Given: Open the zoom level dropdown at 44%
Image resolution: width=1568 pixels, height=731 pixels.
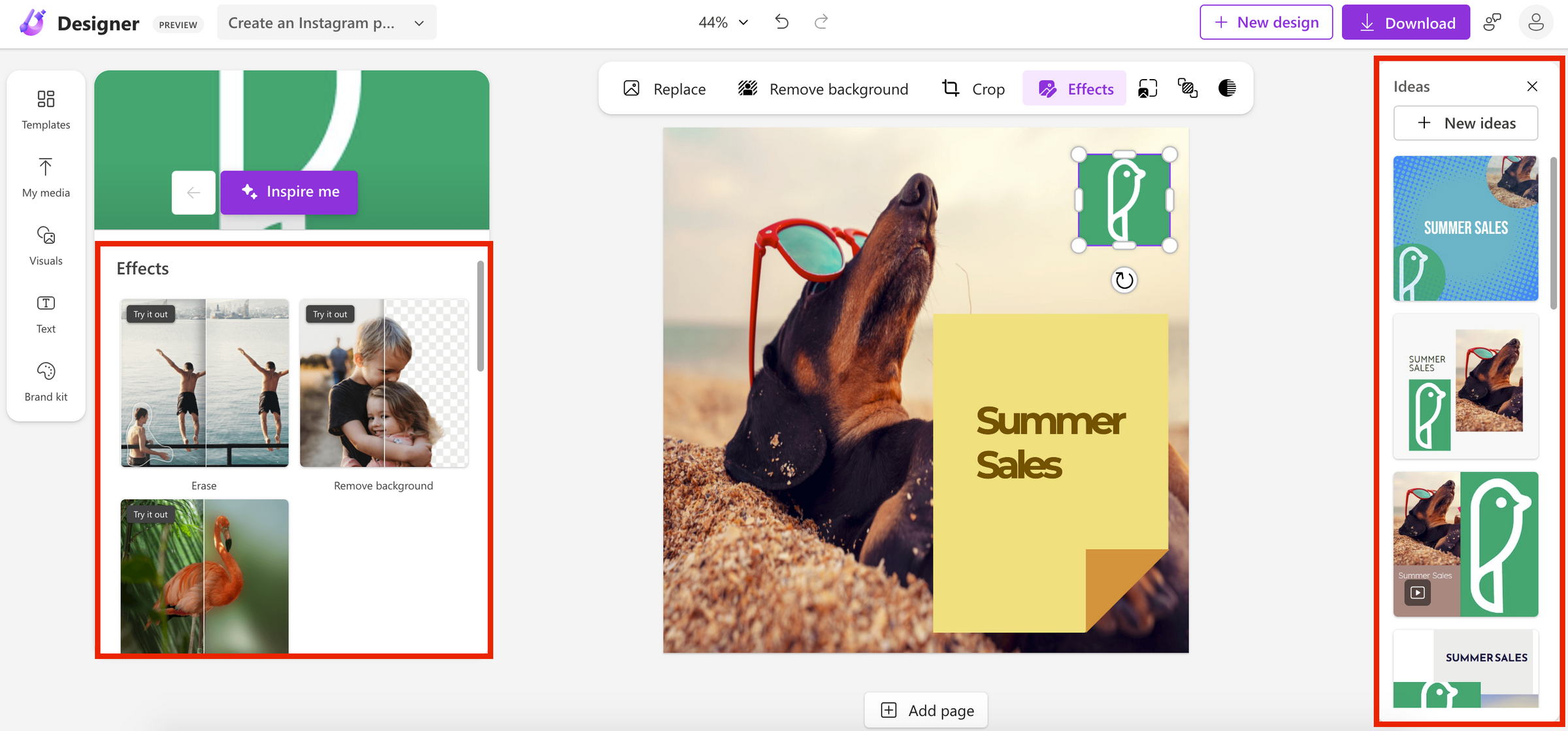Looking at the screenshot, I should coord(721,22).
